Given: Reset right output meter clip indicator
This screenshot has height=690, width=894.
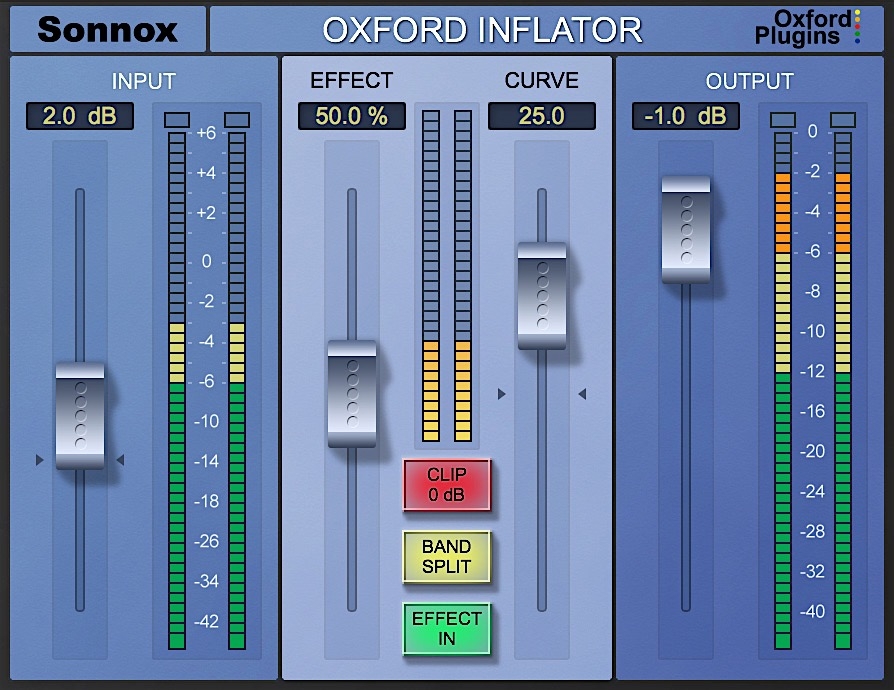Looking at the screenshot, I should click(843, 120).
